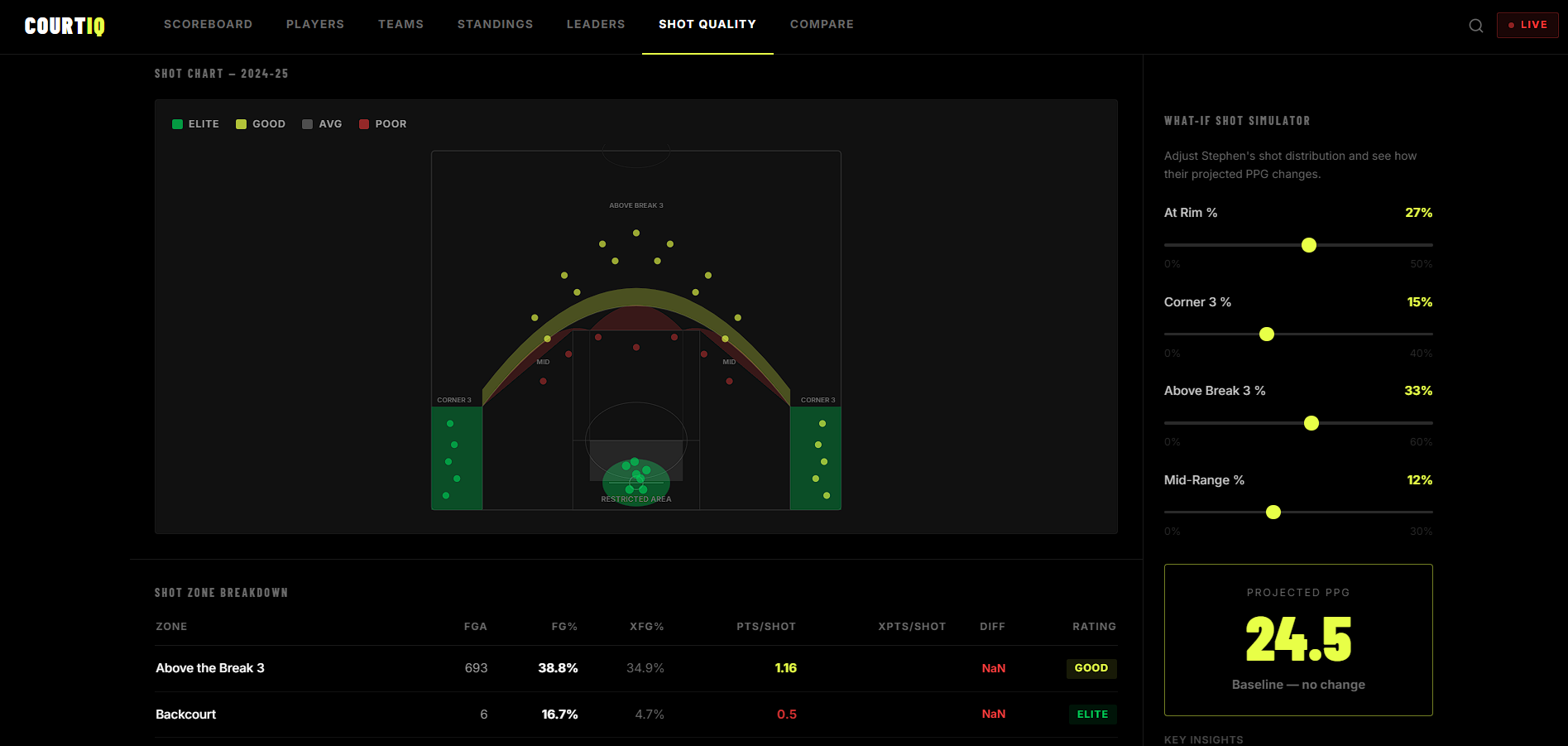Click the Elite legend green swatch
The height and width of the screenshot is (746, 1568).
point(177,124)
